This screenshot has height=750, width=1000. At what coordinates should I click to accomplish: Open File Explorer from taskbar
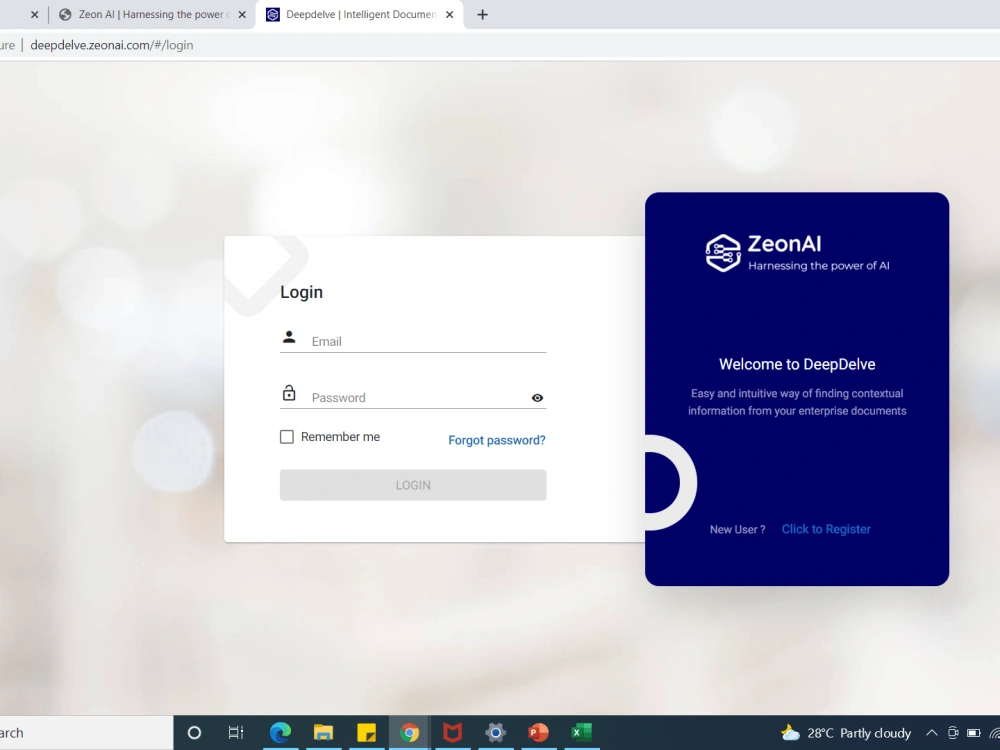pyautogui.click(x=323, y=733)
